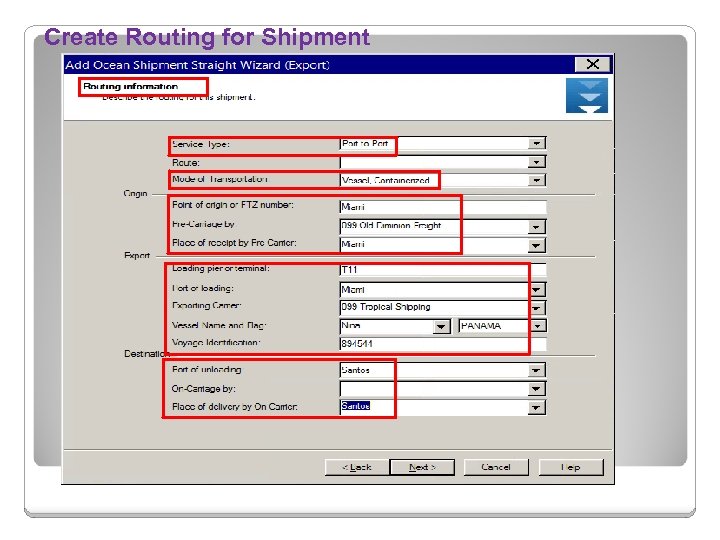The width and height of the screenshot is (720, 540).
Task: Expand the Vessel Name dropdown arrow
Action: coord(441,326)
